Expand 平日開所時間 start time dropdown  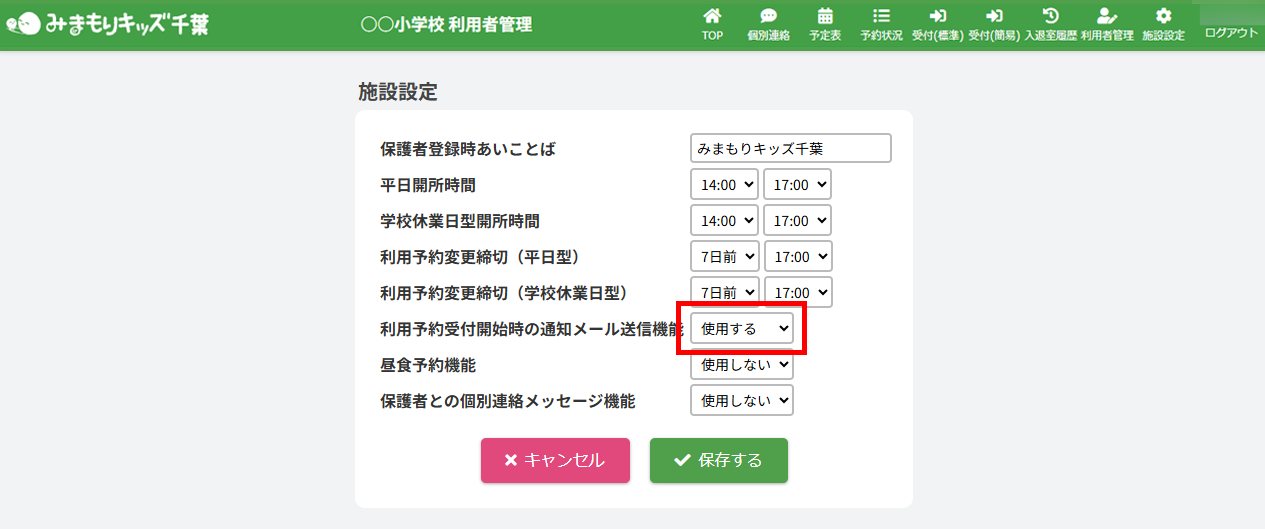724,185
